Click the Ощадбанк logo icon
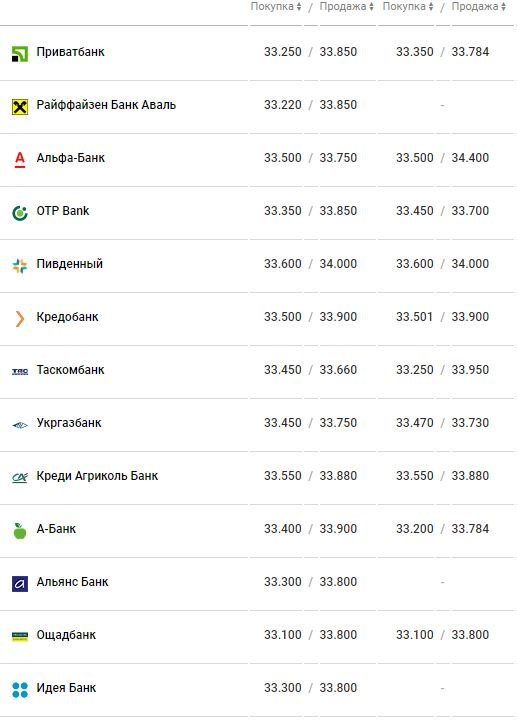The height and width of the screenshot is (726, 517). coord(20,637)
